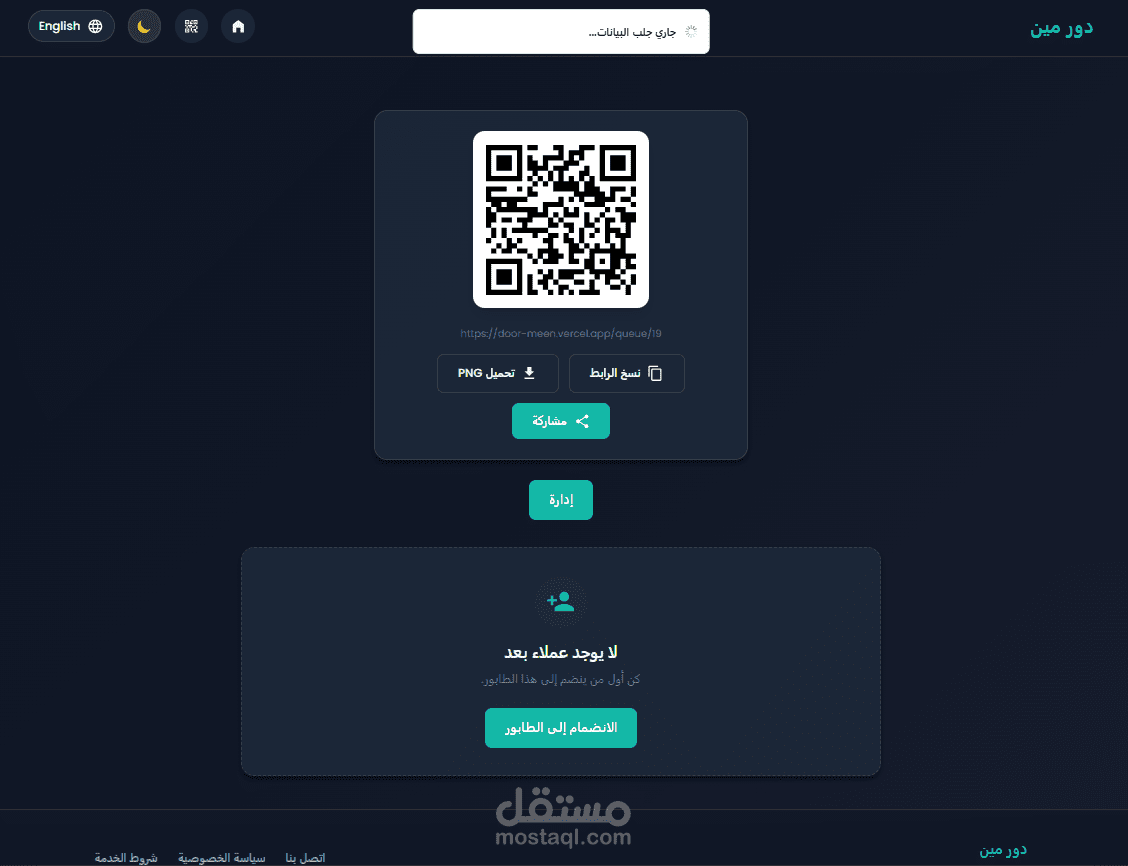Open management with إدارة button

pos(561,500)
